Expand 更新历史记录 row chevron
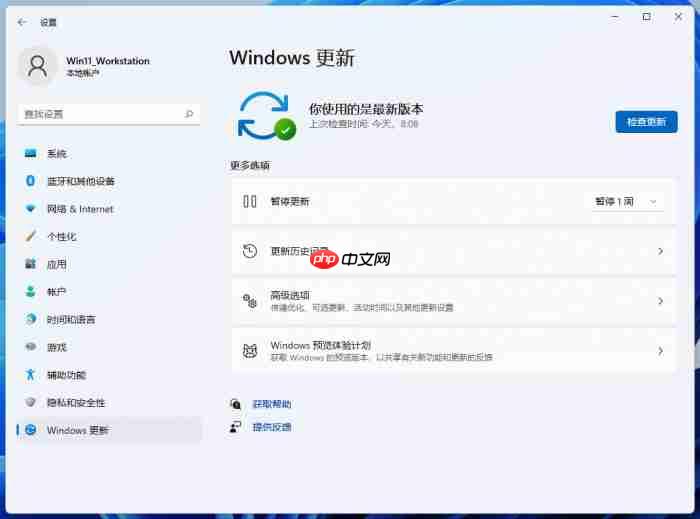Viewport: 700px width, 519px height. pos(660,251)
